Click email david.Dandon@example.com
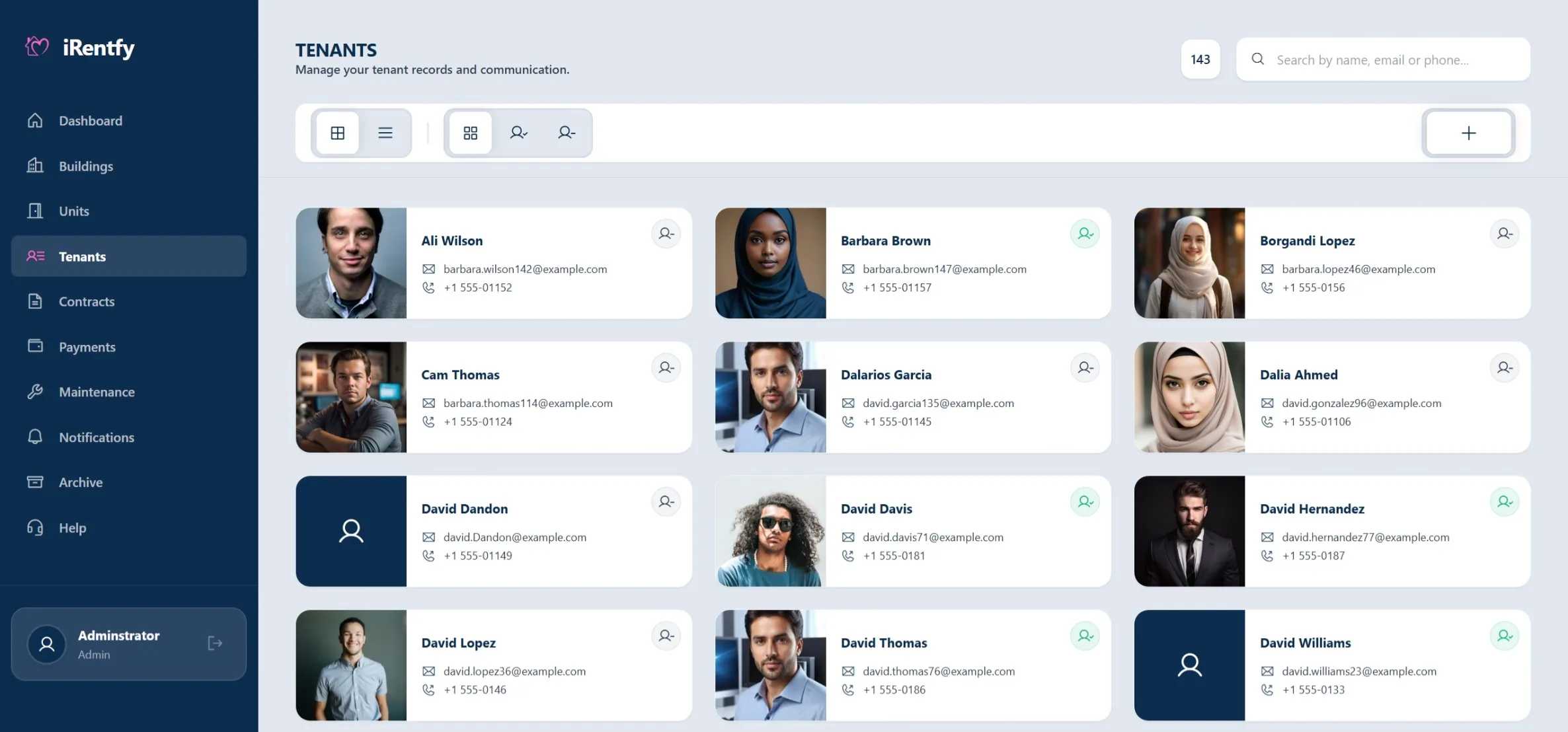This screenshot has height=732, width=1568. click(x=515, y=538)
